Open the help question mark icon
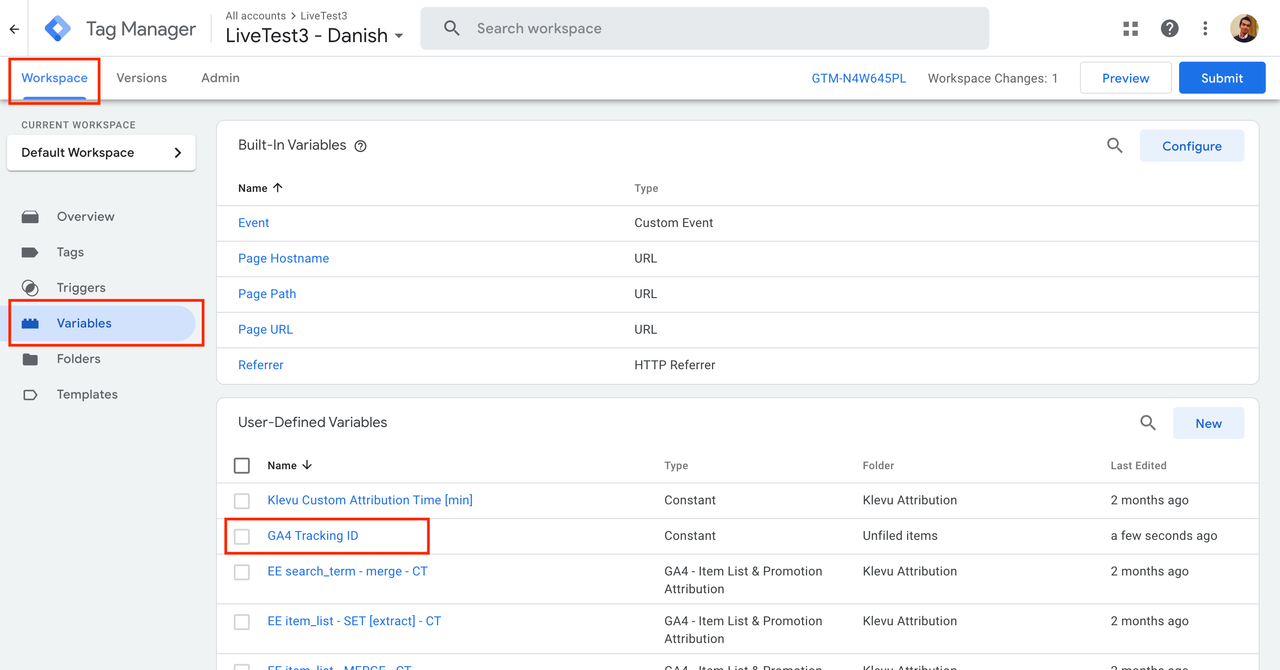The width and height of the screenshot is (1280, 670). (x=1169, y=29)
